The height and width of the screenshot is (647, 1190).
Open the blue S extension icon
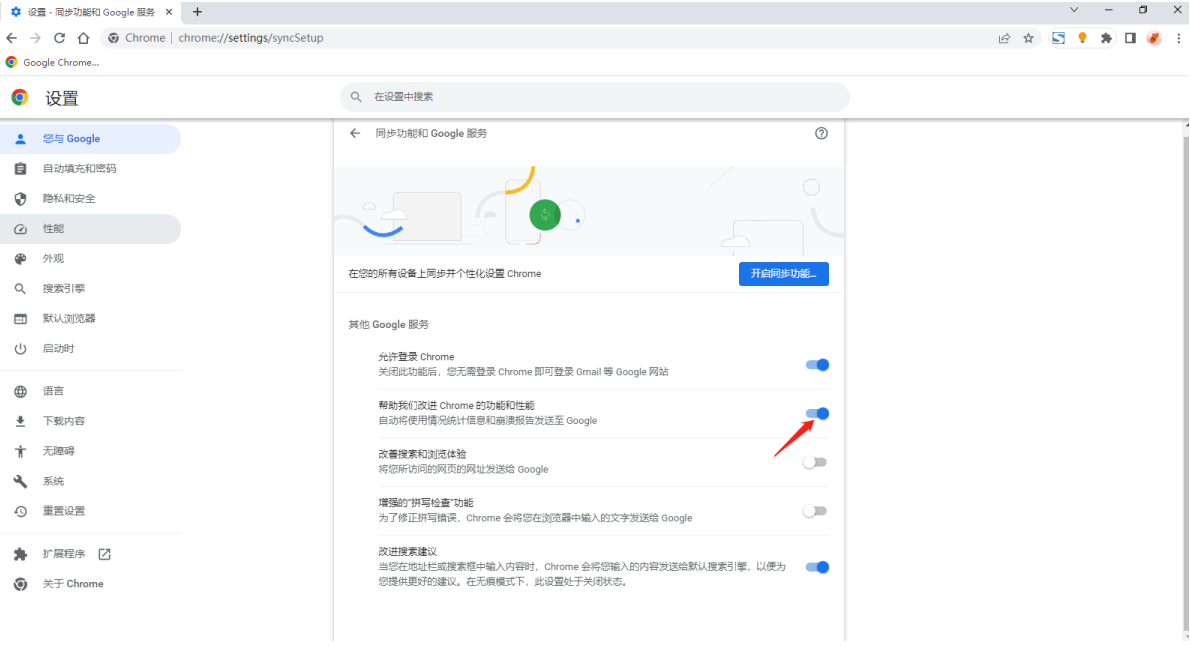(x=1058, y=38)
